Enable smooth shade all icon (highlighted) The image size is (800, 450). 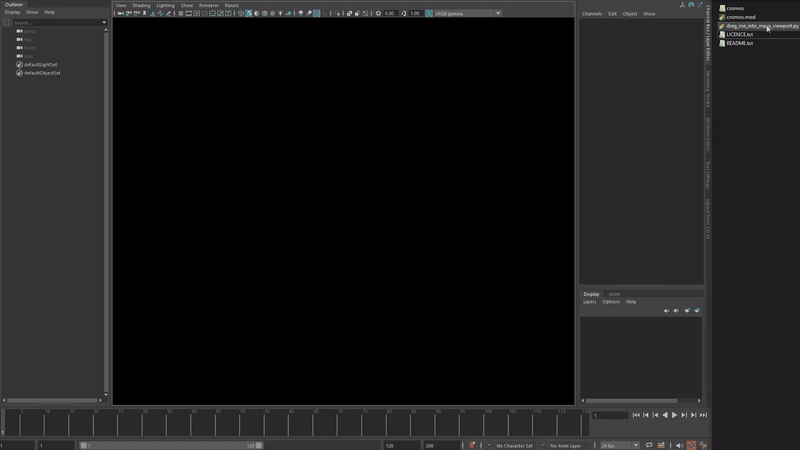(248, 13)
